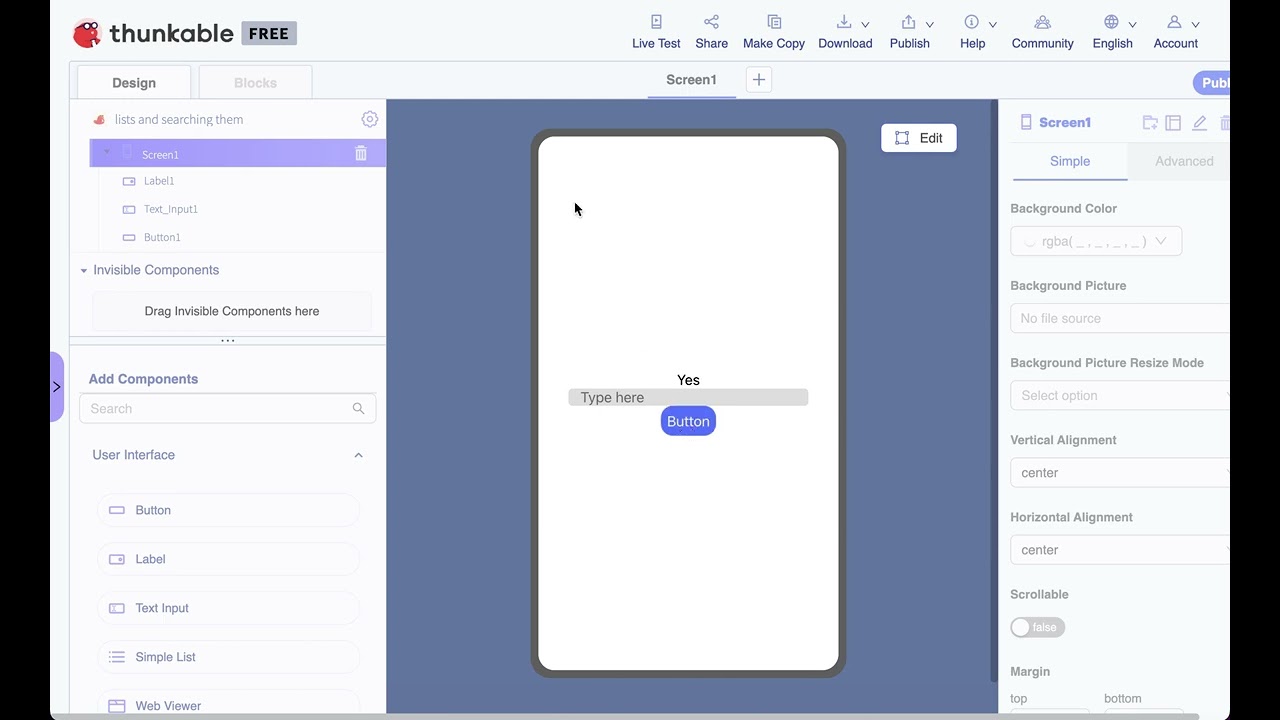Rename Screen1 with pencil icon

click(x=1200, y=123)
